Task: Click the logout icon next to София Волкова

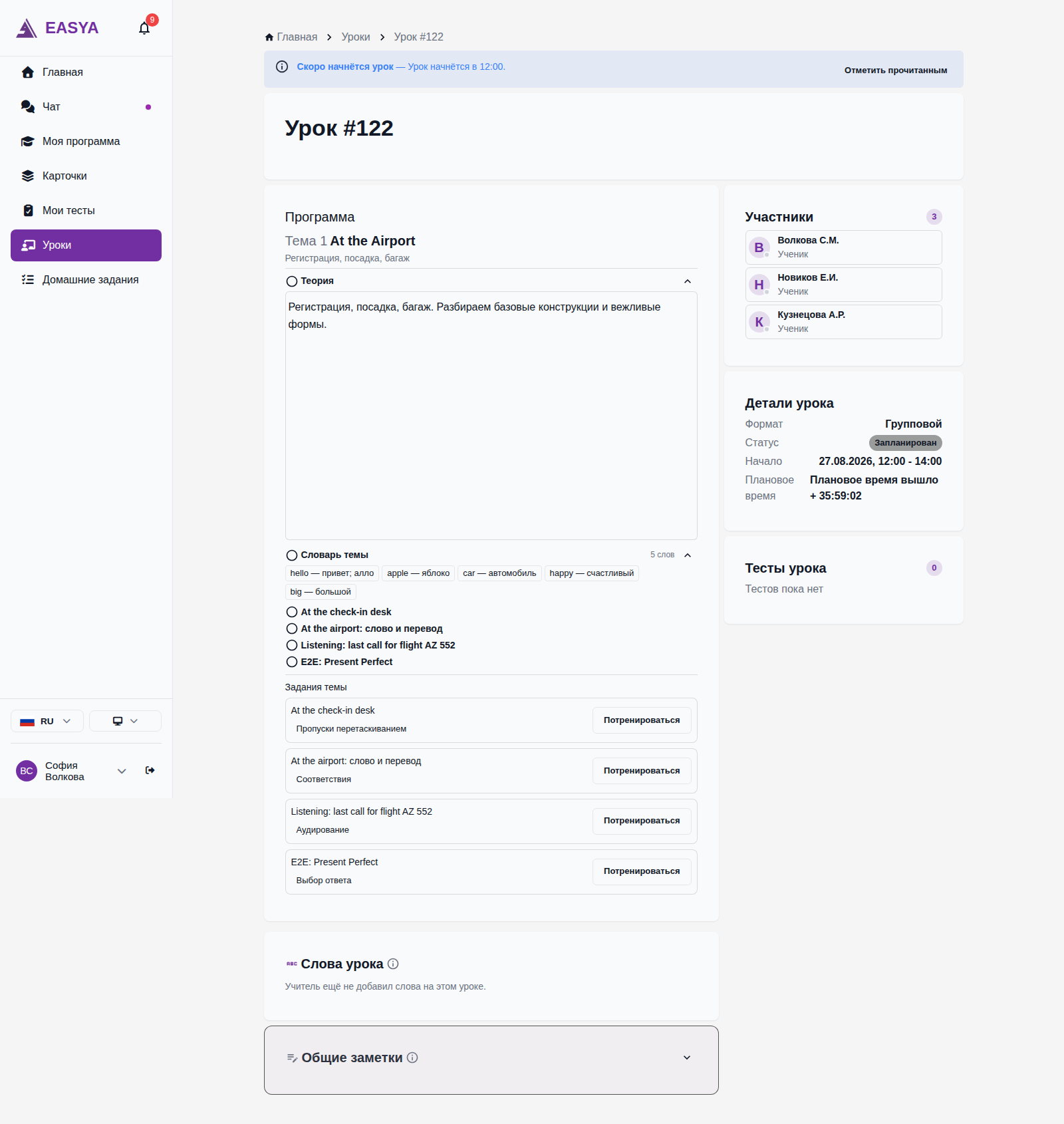Action: (x=150, y=770)
